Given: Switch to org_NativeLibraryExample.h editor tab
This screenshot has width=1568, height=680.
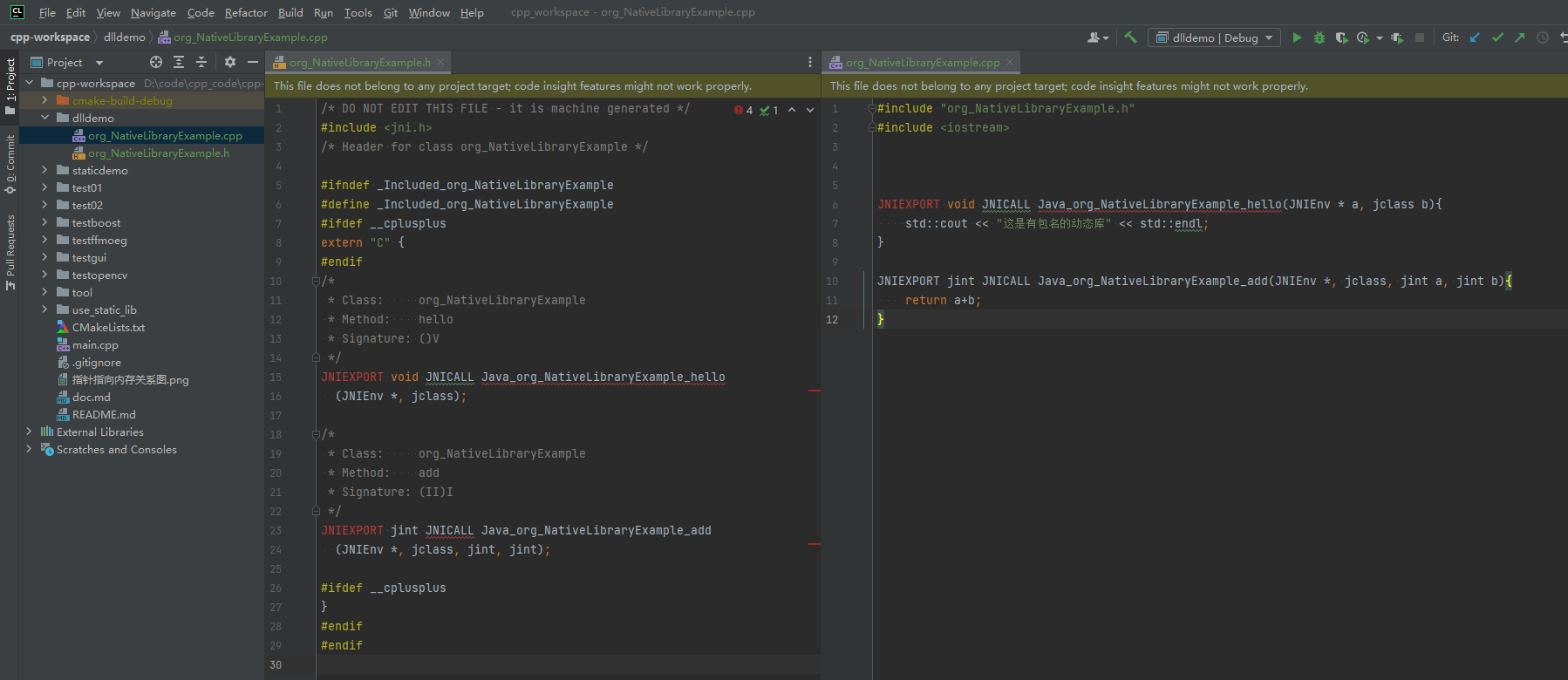Looking at the screenshot, I should (x=359, y=62).
